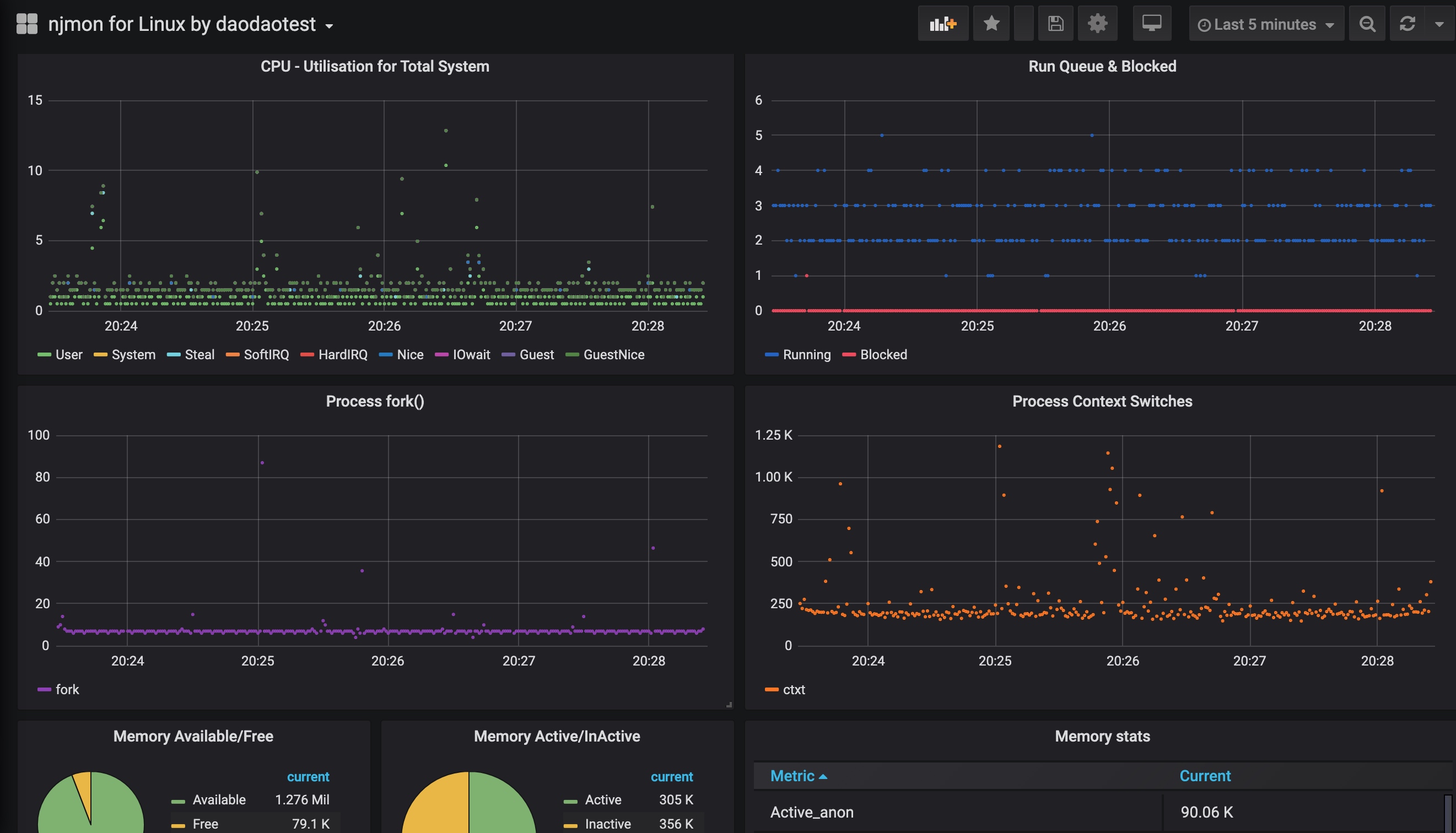Open color picker for IOwait legend swatch
The image size is (1456, 833).
pos(441,354)
